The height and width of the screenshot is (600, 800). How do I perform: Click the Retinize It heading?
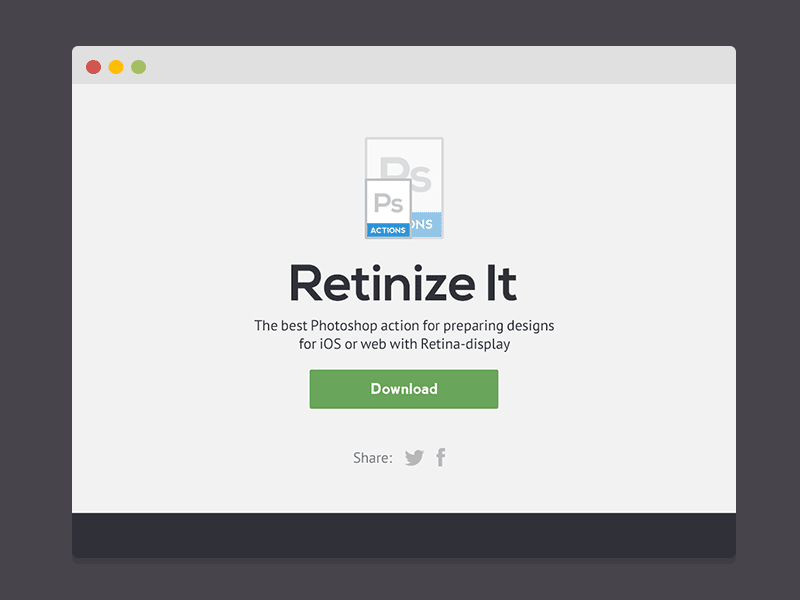pos(404,284)
